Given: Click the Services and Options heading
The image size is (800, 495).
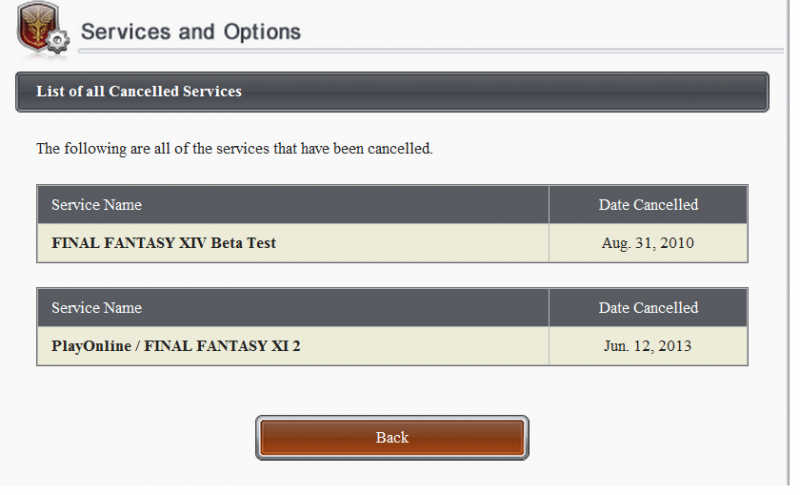Looking at the screenshot, I should tap(191, 32).
